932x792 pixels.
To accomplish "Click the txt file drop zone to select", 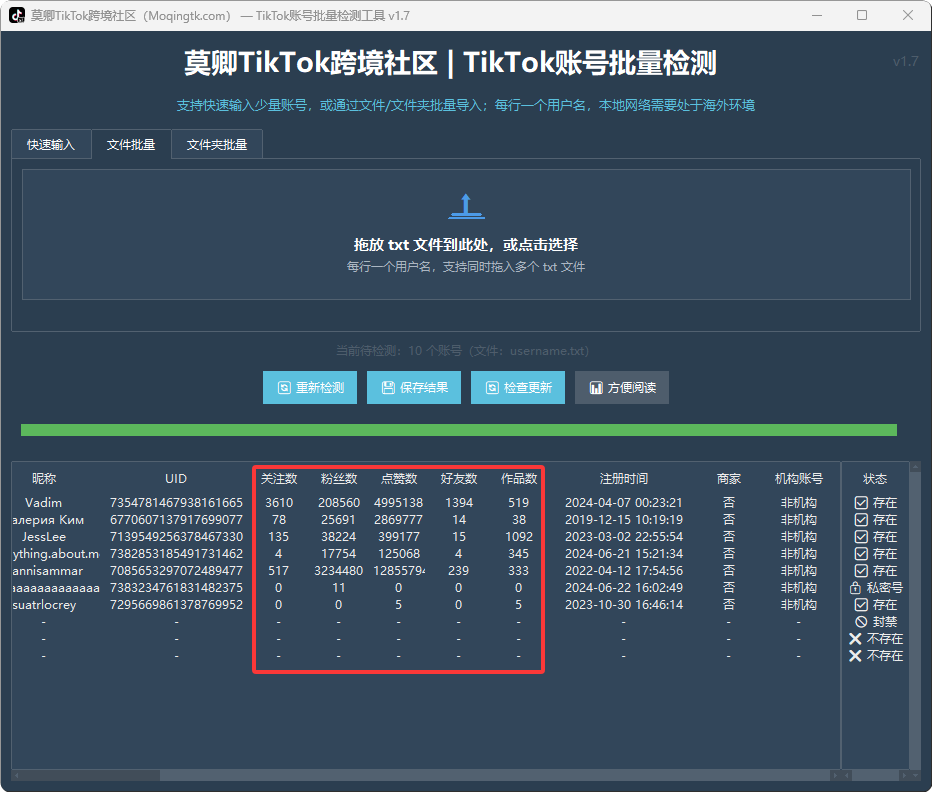I will (x=466, y=234).
